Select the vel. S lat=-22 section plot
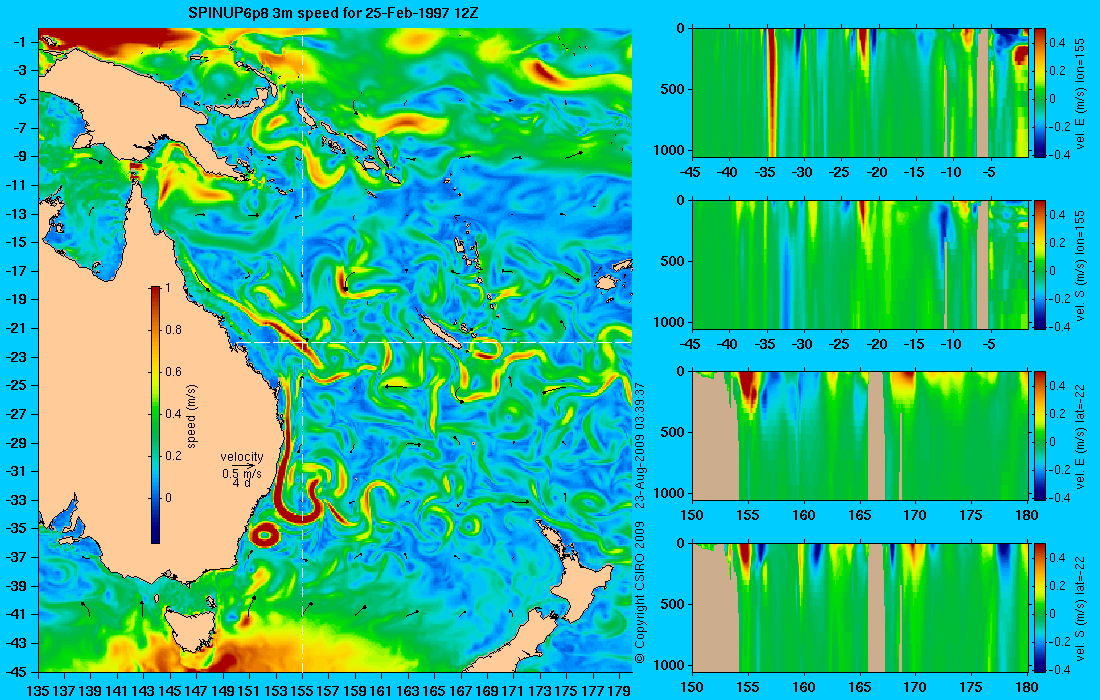Image resolution: width=1100 pixels, height=700 pixels. (860, 607)
